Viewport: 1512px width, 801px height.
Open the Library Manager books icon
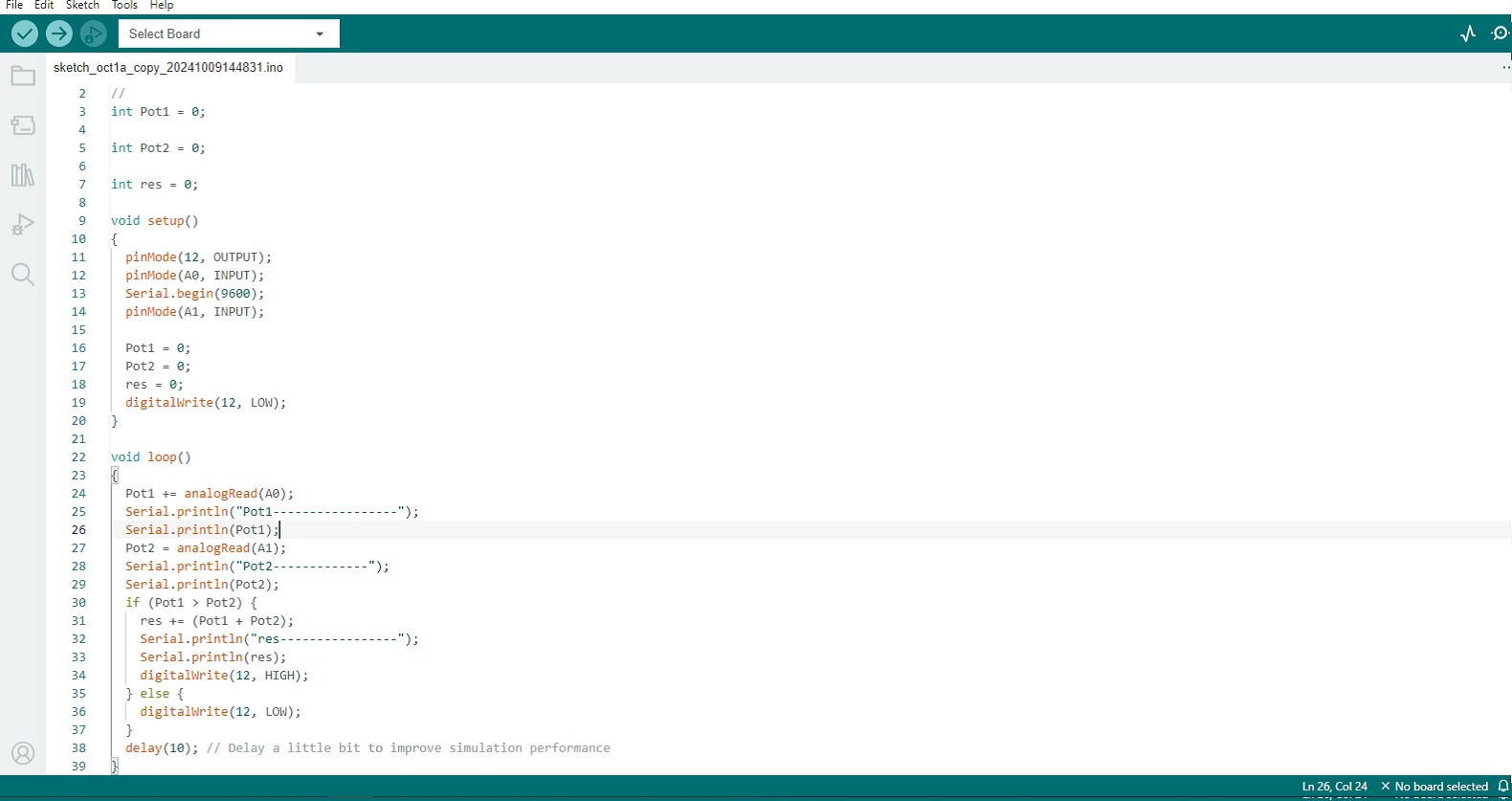coord(23,175)
